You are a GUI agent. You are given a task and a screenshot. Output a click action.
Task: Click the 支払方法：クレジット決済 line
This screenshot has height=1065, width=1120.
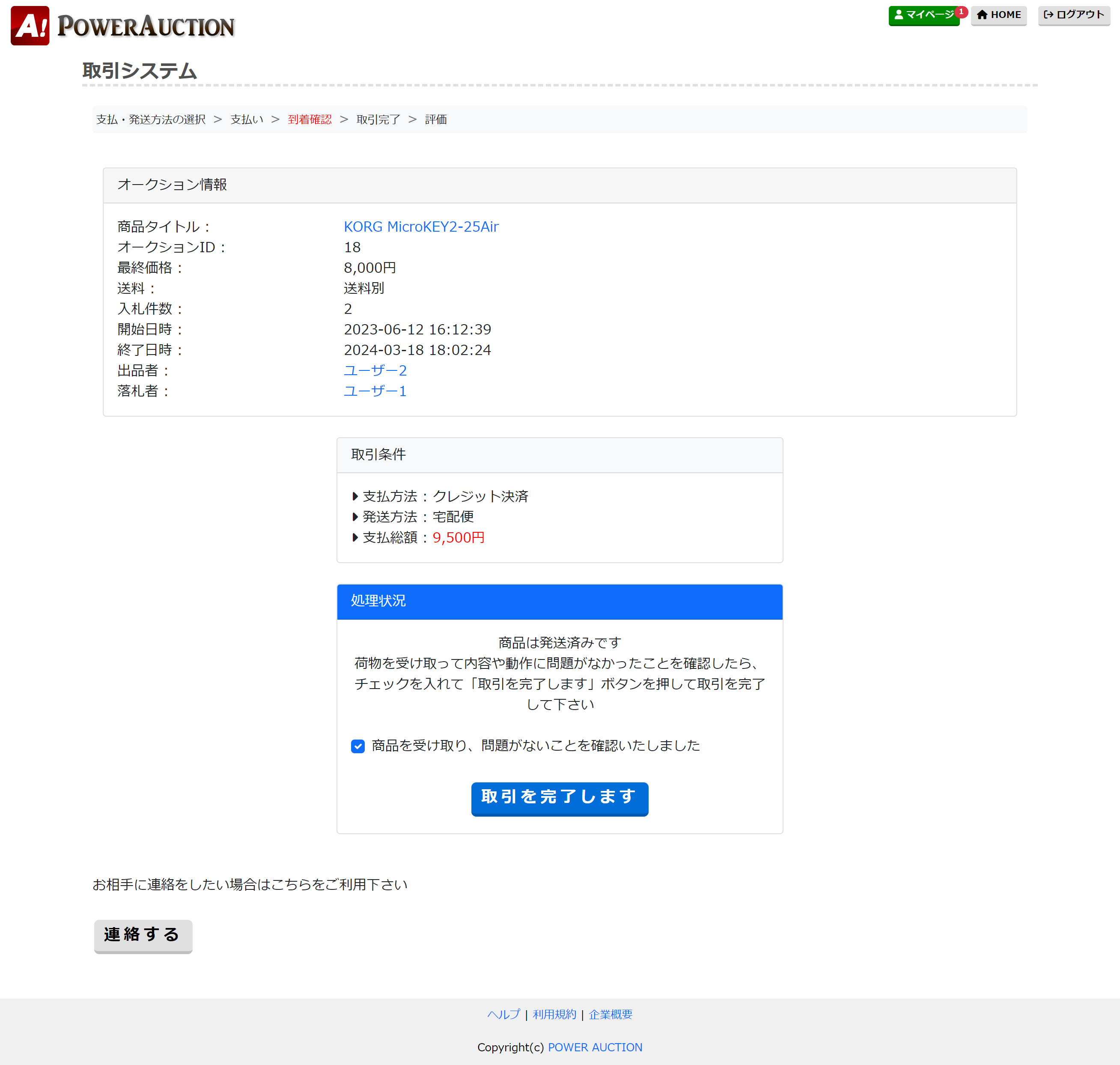(x=441, y=497)
